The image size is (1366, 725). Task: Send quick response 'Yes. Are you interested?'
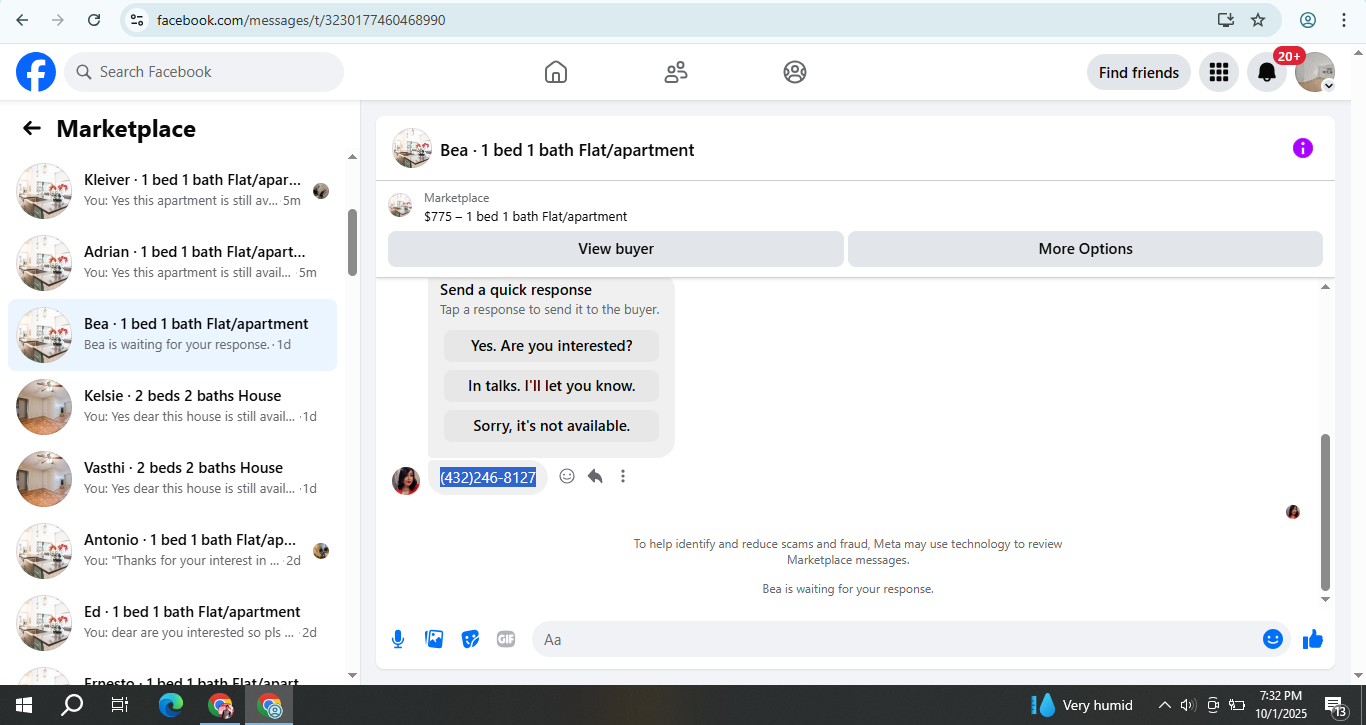[552, 346]
